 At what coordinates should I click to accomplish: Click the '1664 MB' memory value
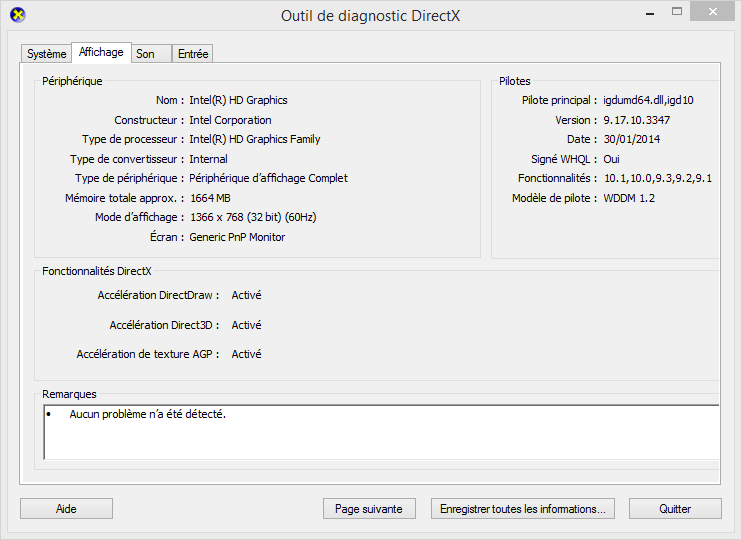(210, 198)
